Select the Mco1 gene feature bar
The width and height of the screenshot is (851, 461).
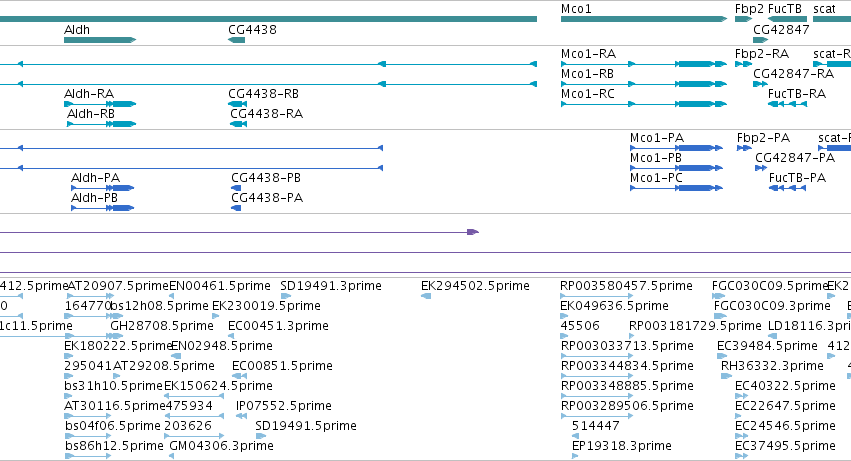pos(644,19)
